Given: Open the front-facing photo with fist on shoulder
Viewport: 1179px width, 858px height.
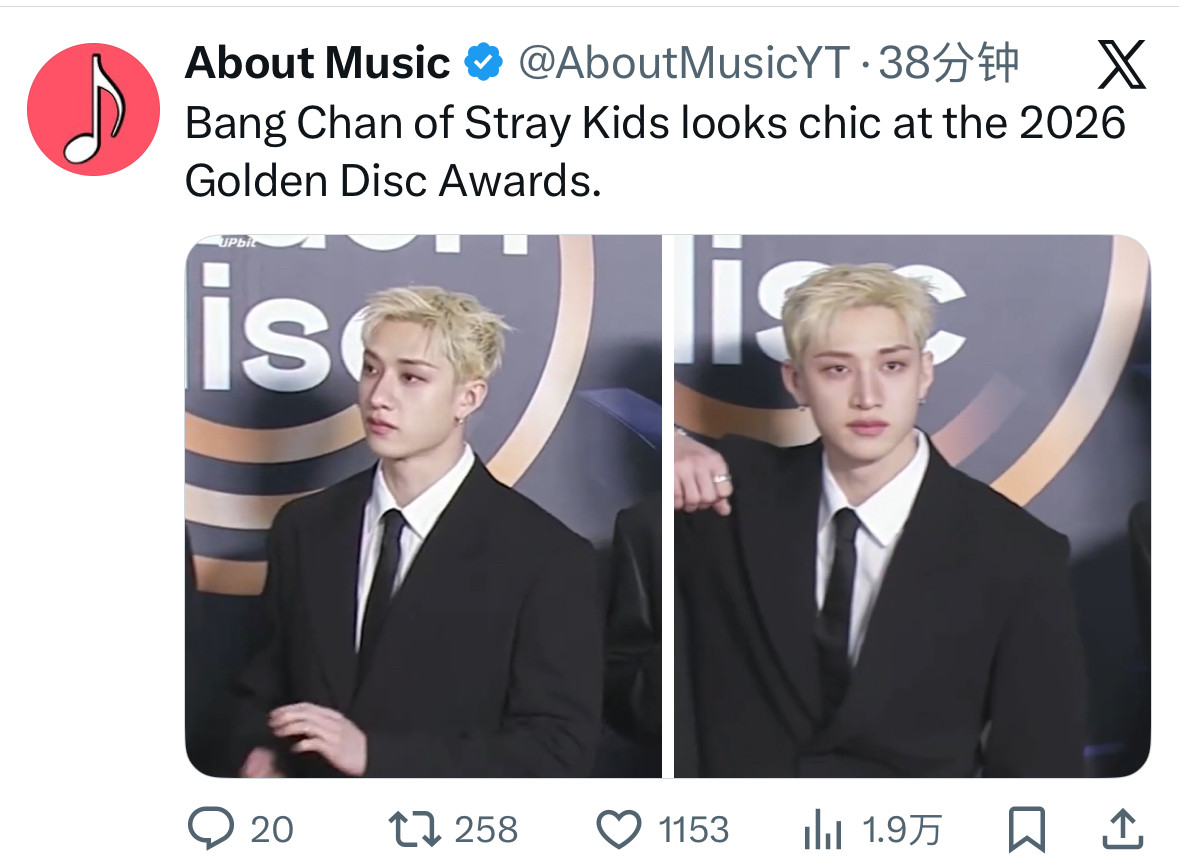Looking at the screenshot, I should click(x=912, y=506).
